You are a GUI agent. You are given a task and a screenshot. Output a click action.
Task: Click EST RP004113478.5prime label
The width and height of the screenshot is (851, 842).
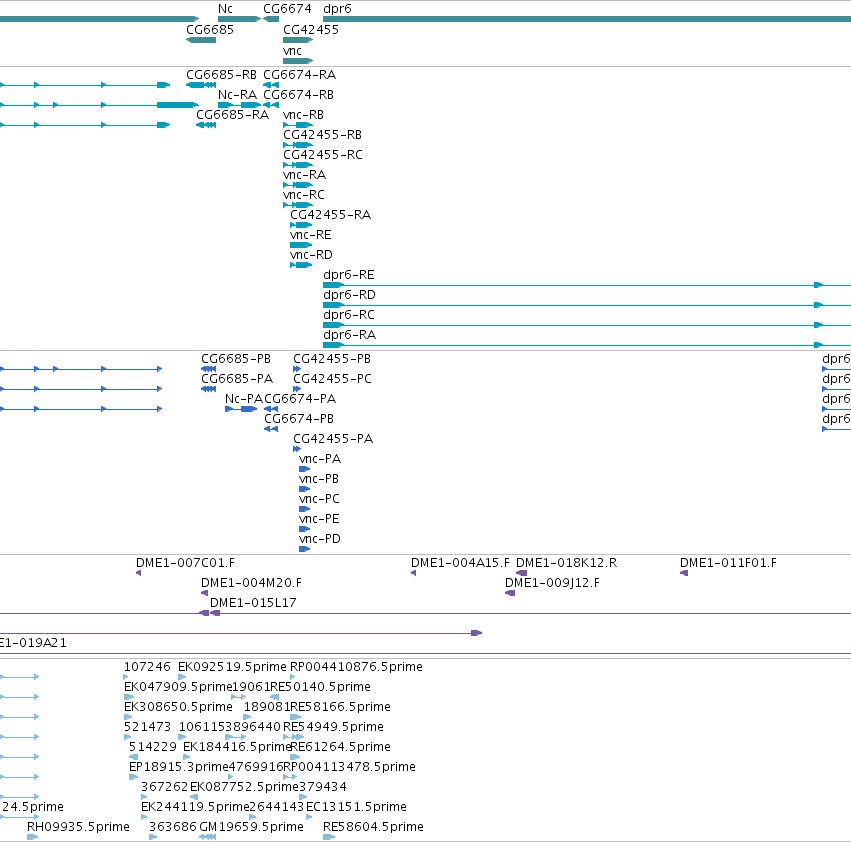tap(350, 767)
